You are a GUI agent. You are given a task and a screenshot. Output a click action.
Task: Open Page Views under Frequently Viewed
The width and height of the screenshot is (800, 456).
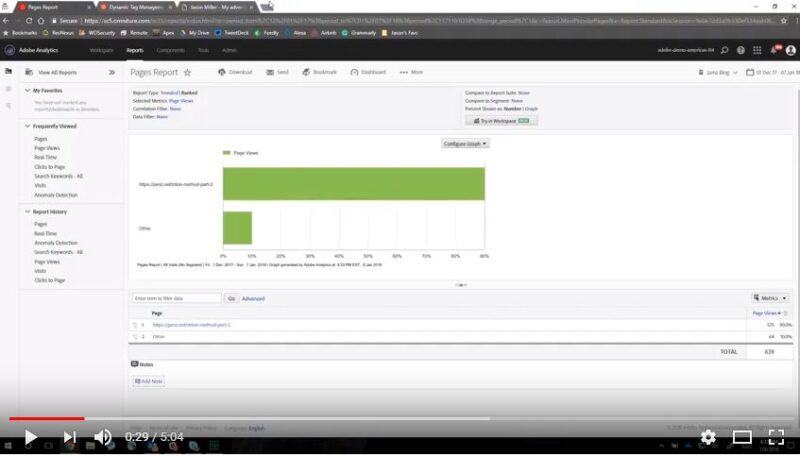coord(47,148)
